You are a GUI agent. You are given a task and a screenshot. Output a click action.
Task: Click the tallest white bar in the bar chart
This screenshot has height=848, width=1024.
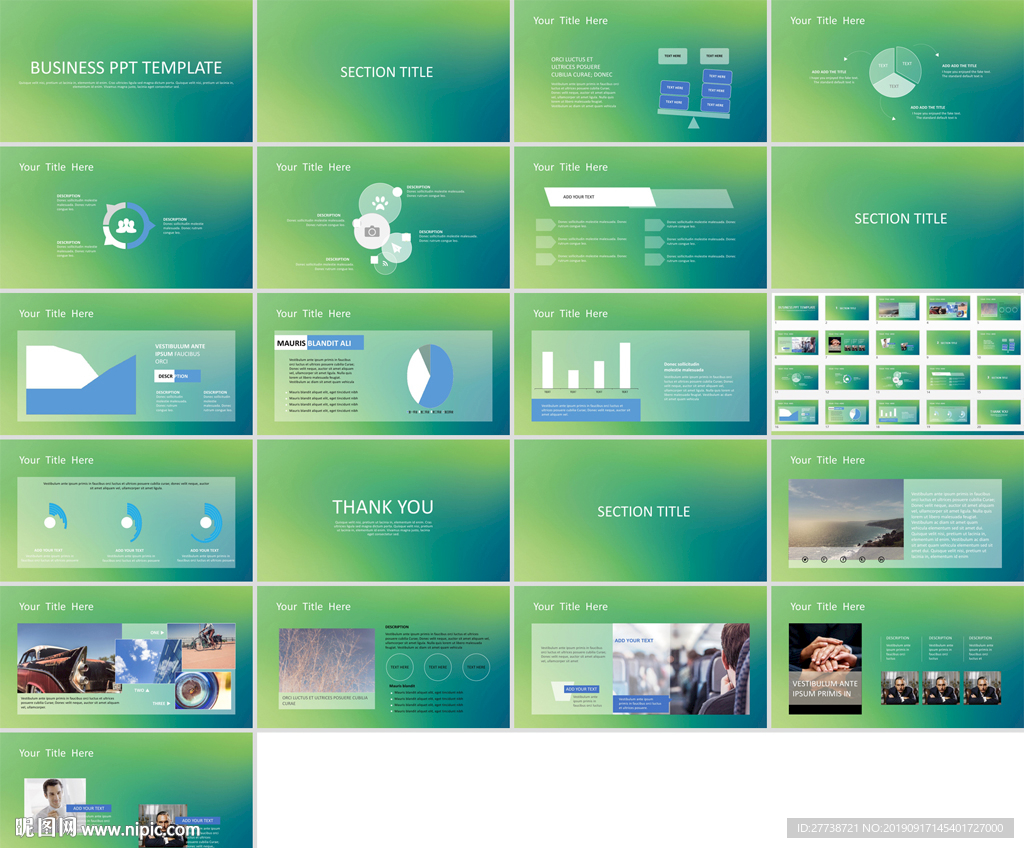click(x=625, y=365)
